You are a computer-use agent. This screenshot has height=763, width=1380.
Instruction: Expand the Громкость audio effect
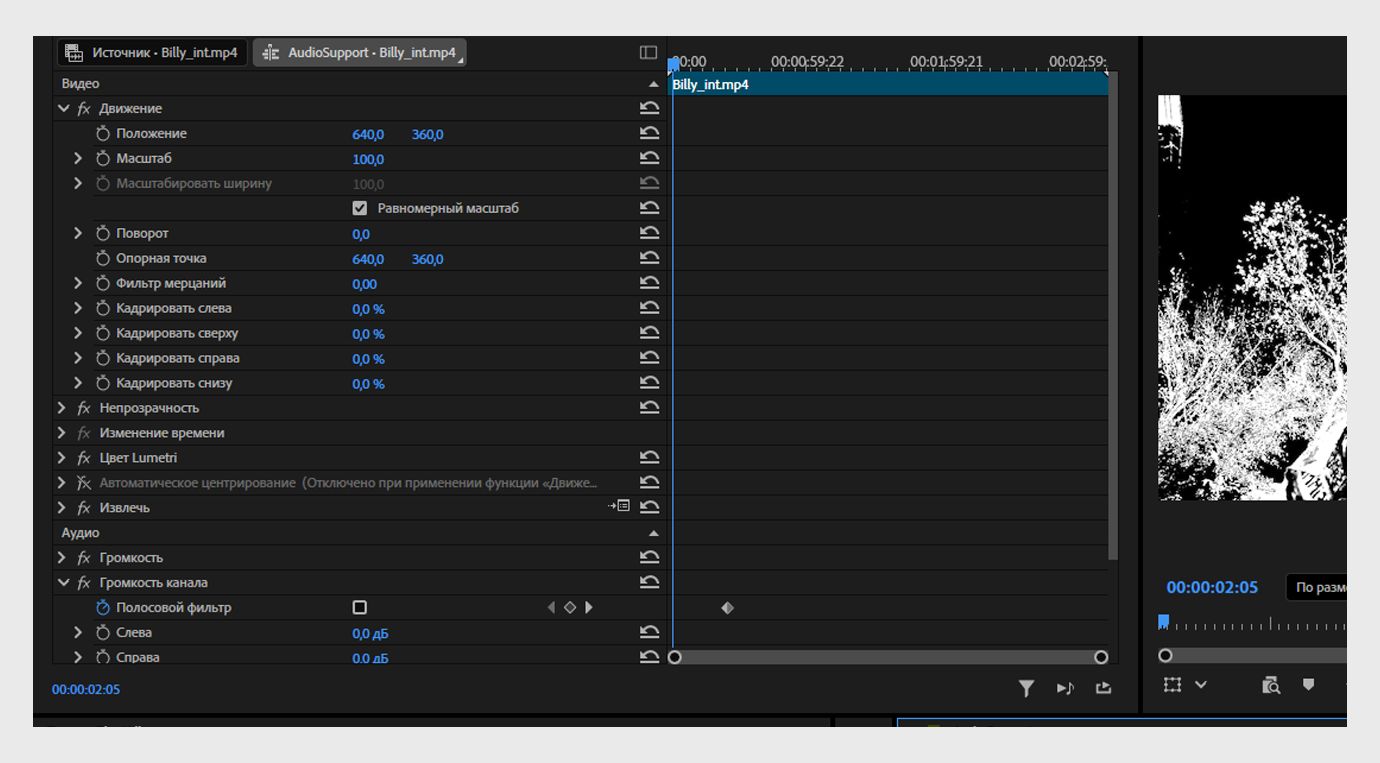62,557
